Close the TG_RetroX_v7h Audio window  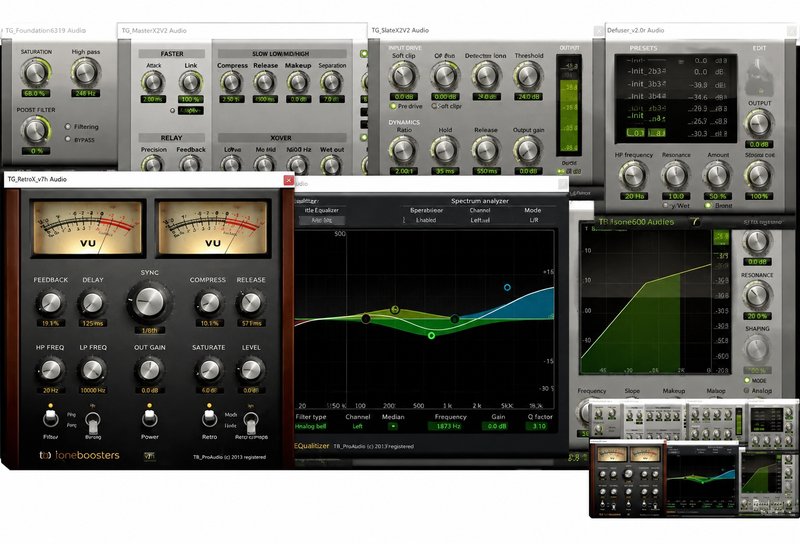(x=288, y=180)
